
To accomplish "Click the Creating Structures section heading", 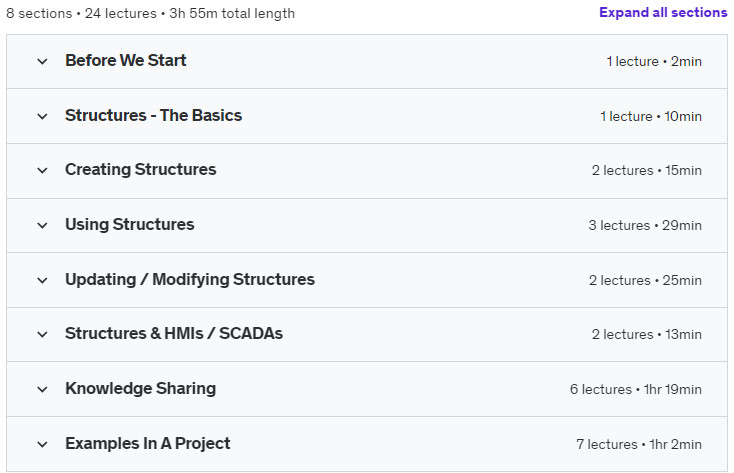I will click(140, 170).
